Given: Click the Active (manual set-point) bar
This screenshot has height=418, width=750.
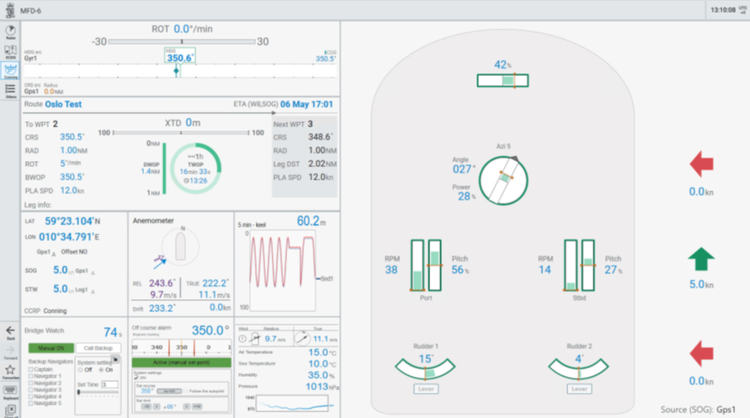Looking at the screenshot, I should [181, 363].
